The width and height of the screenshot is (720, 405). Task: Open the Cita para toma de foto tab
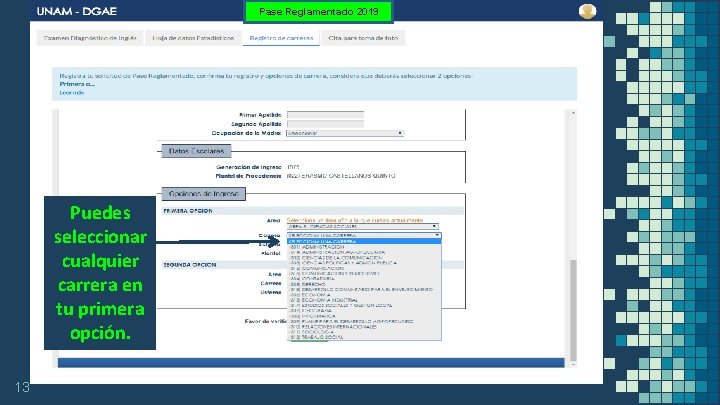pyautogui.click(x=363, y=38)
